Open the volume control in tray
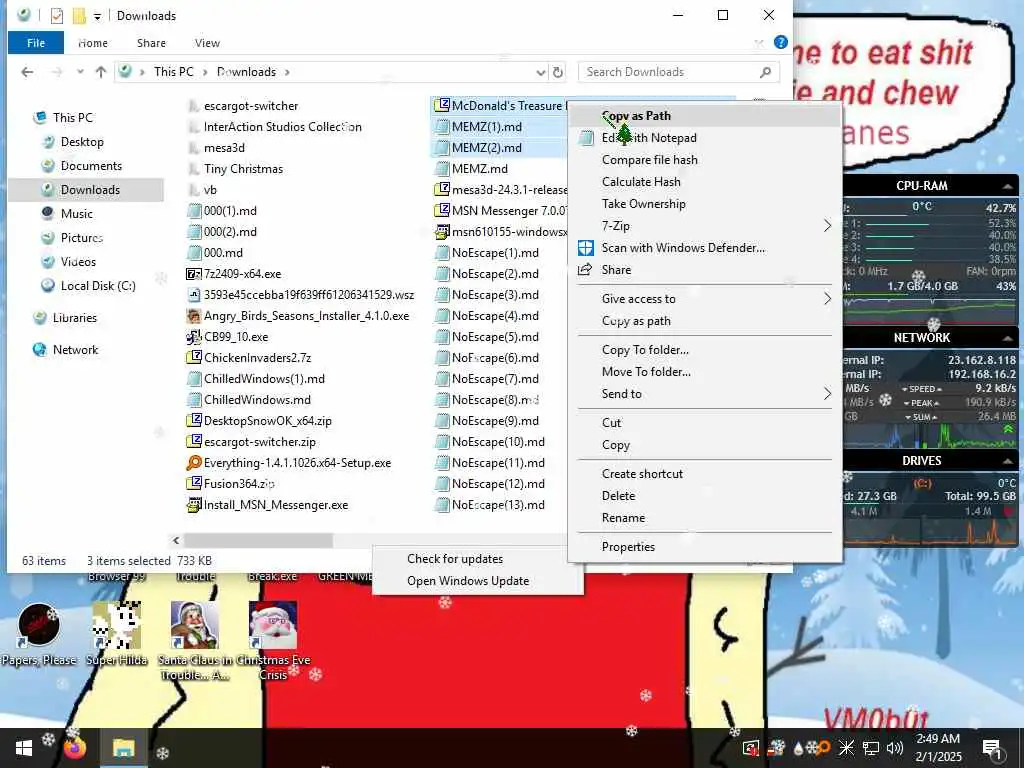Viewport: 1024px width, 768px height. coord(895,748)
